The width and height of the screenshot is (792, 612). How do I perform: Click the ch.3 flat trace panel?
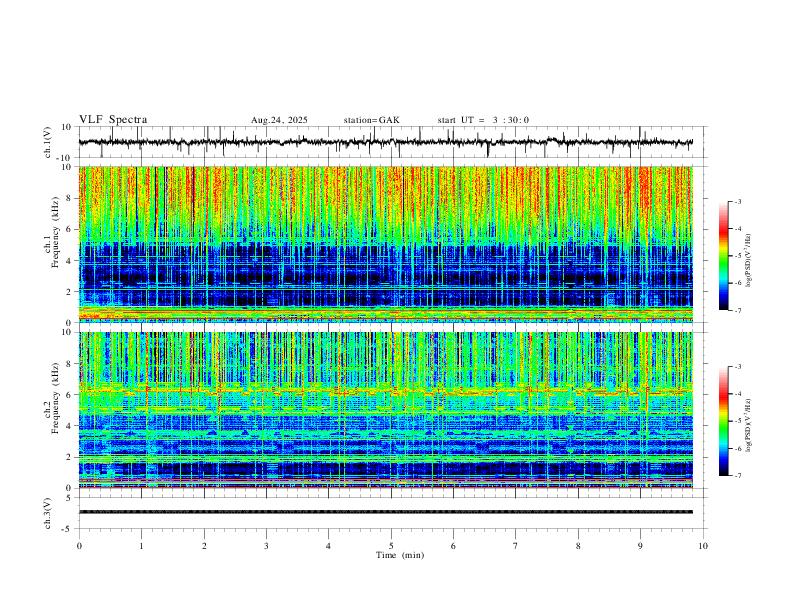click(391, 513)
